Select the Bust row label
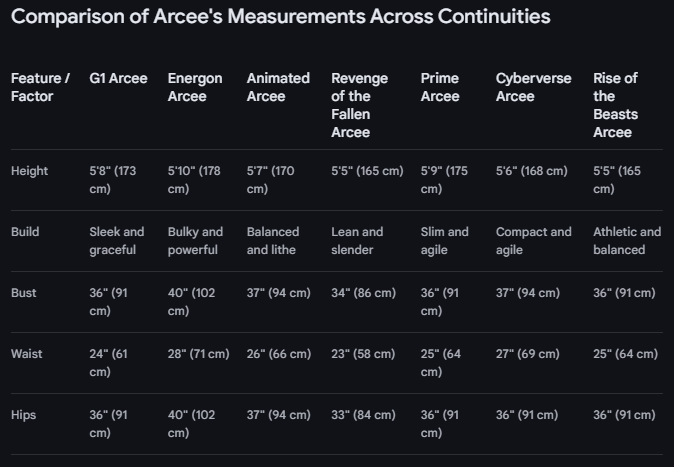 point(24,293)
